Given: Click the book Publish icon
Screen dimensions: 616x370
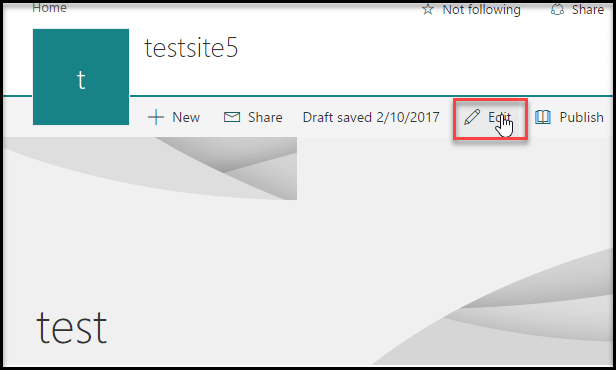Looking at the screenshot, I should 543,117.
